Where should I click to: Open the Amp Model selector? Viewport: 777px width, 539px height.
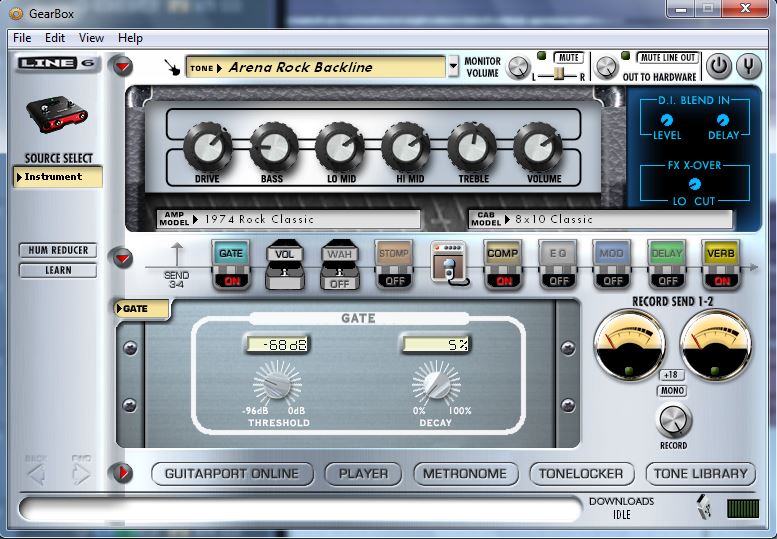(x=288, y=219)
